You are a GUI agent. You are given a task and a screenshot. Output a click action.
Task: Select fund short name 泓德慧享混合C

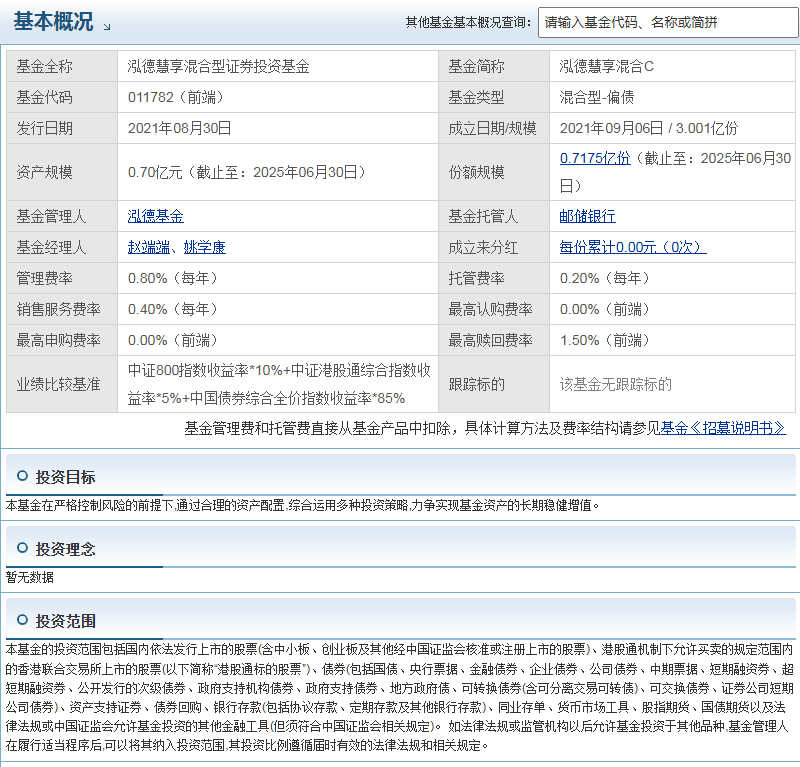click(607, 66)
